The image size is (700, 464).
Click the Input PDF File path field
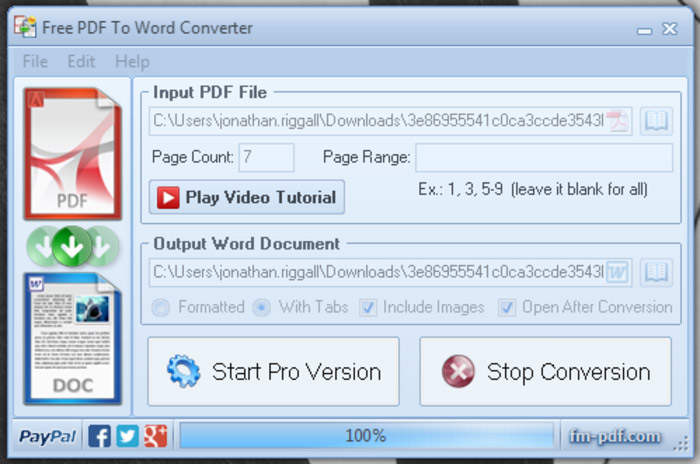pyautogui.click(x=391, y=121)
